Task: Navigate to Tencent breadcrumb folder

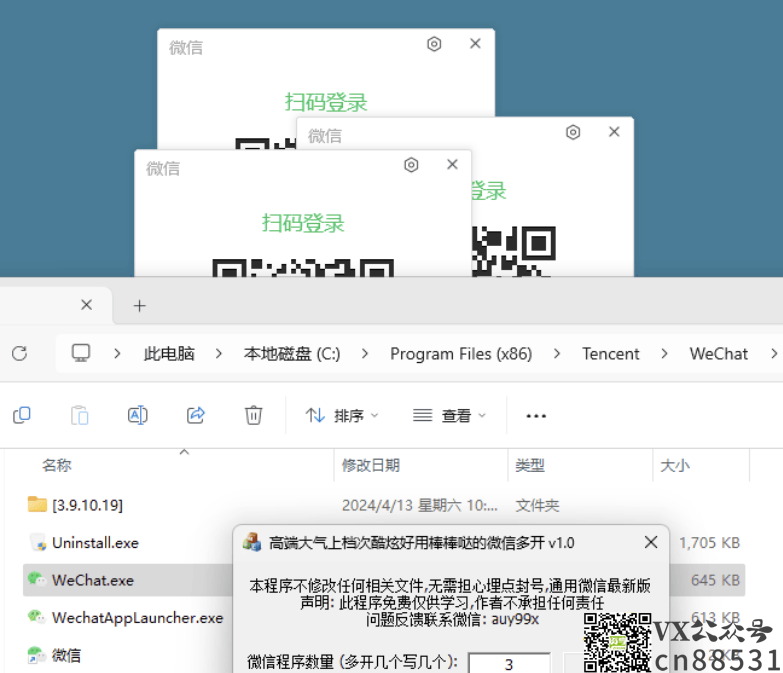Action: 610,354
